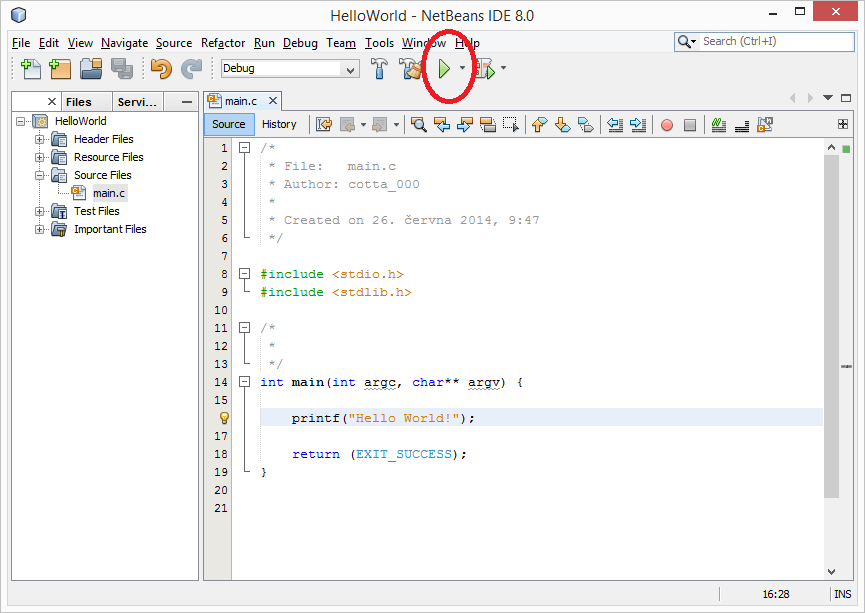
Task: Build the project with the hammer icon
Action: (378, 69)
